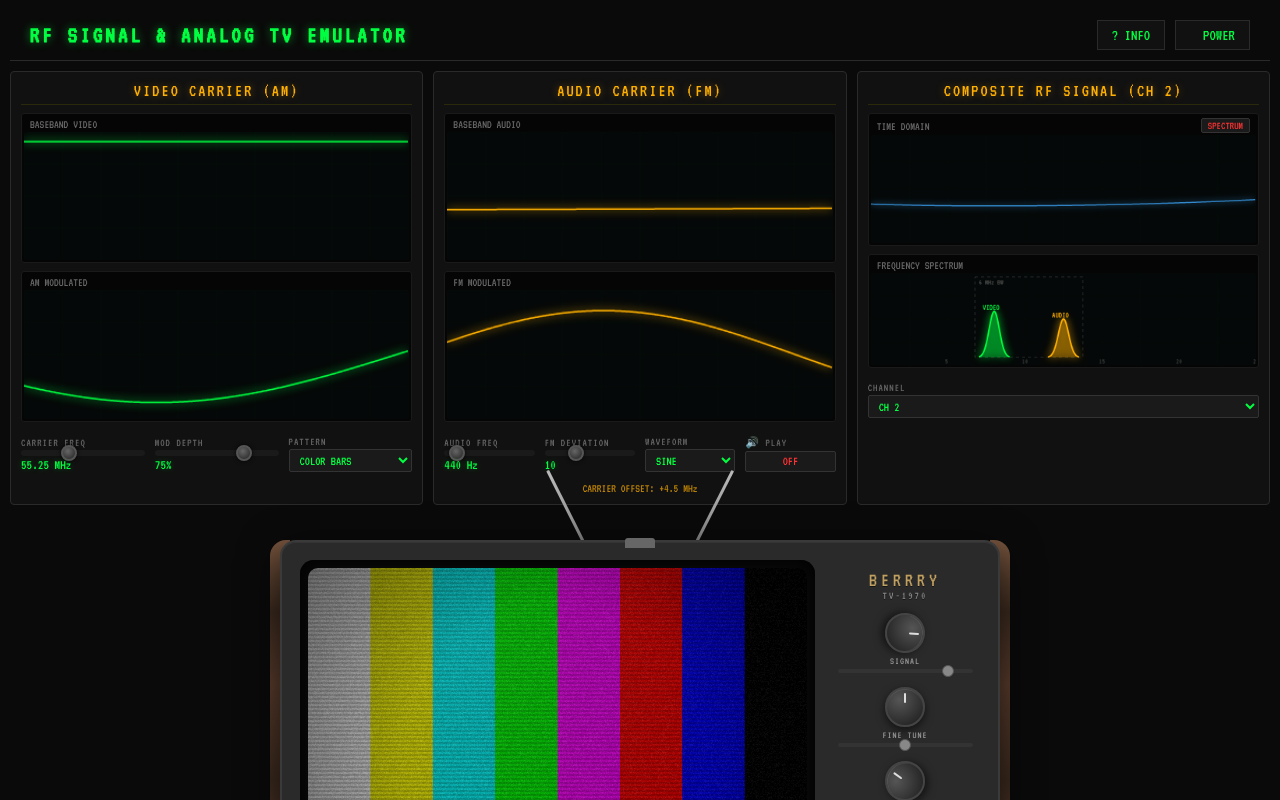The height and width of the screenshot is (800, 1280).
Task: Click the CARRIER OFFSET +4.5 MHz text
Action: [x=640, y=489]
